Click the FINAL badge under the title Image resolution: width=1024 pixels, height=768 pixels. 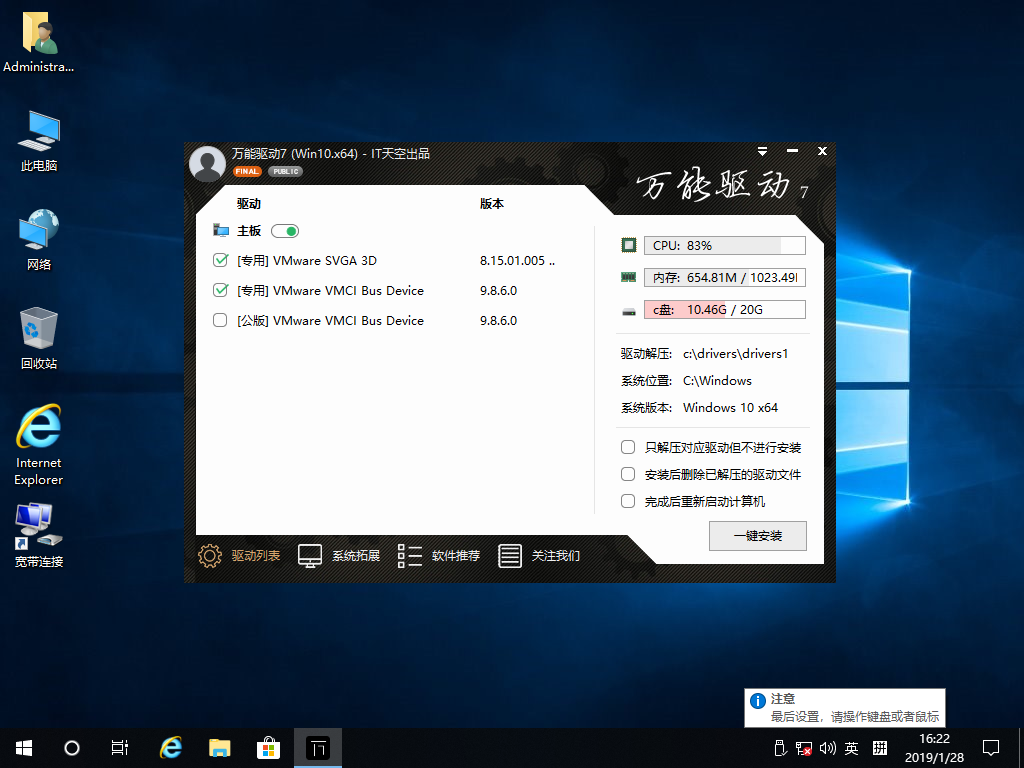247,171
